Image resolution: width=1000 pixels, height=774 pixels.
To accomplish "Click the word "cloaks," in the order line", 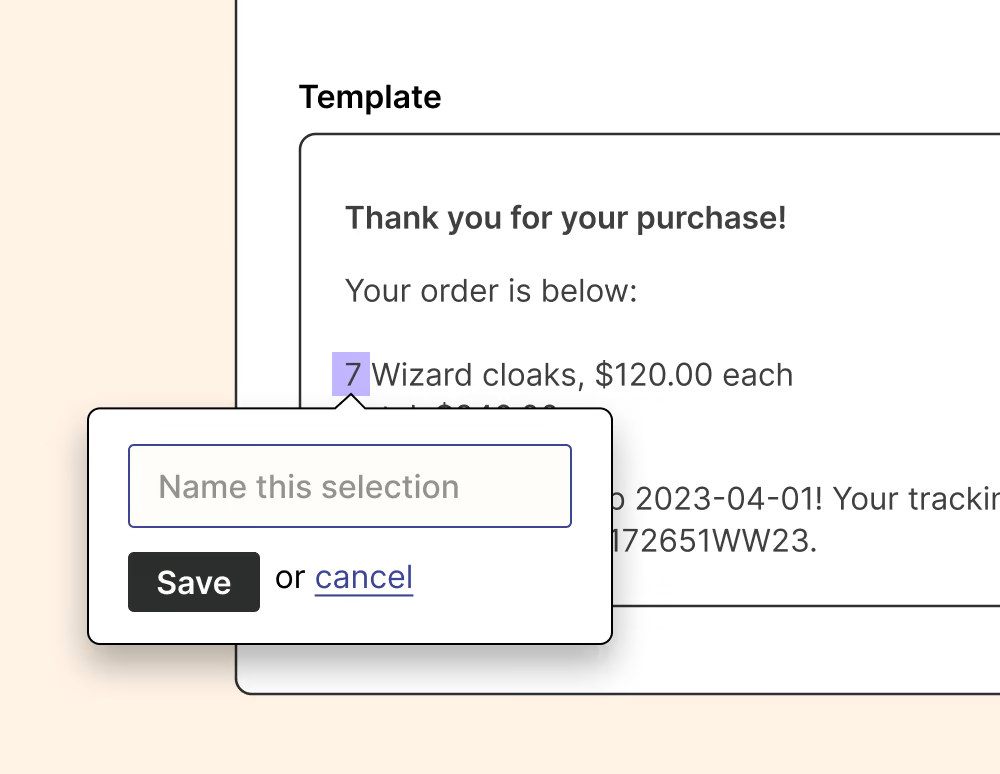I will (531, 375).
